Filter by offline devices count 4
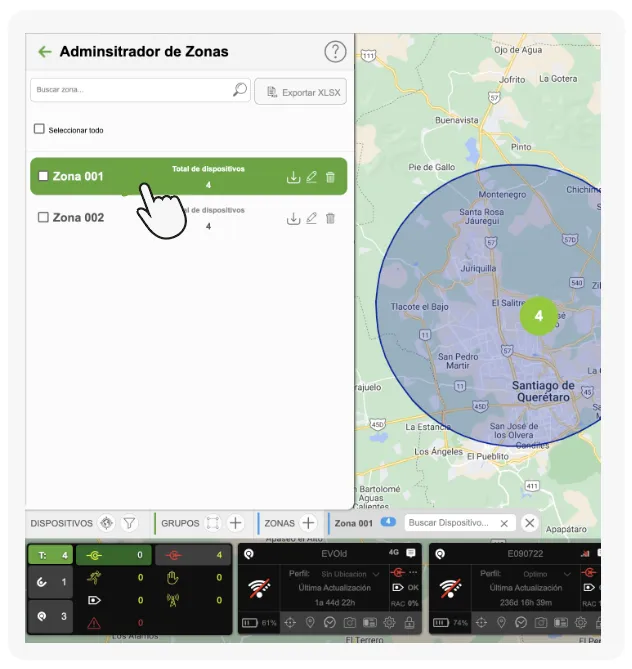The height and width of the screenshot is (669, 632). [193, 555]
